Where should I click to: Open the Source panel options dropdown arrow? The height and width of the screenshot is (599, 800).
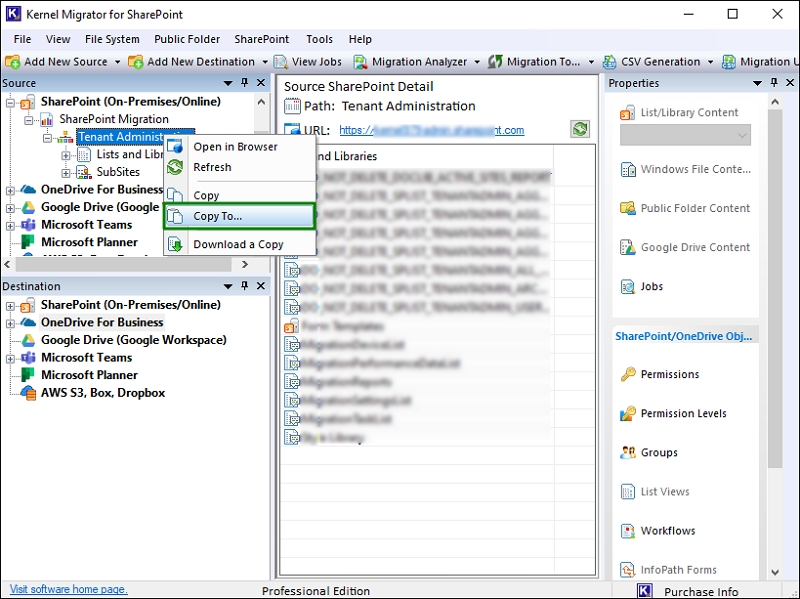228,83
